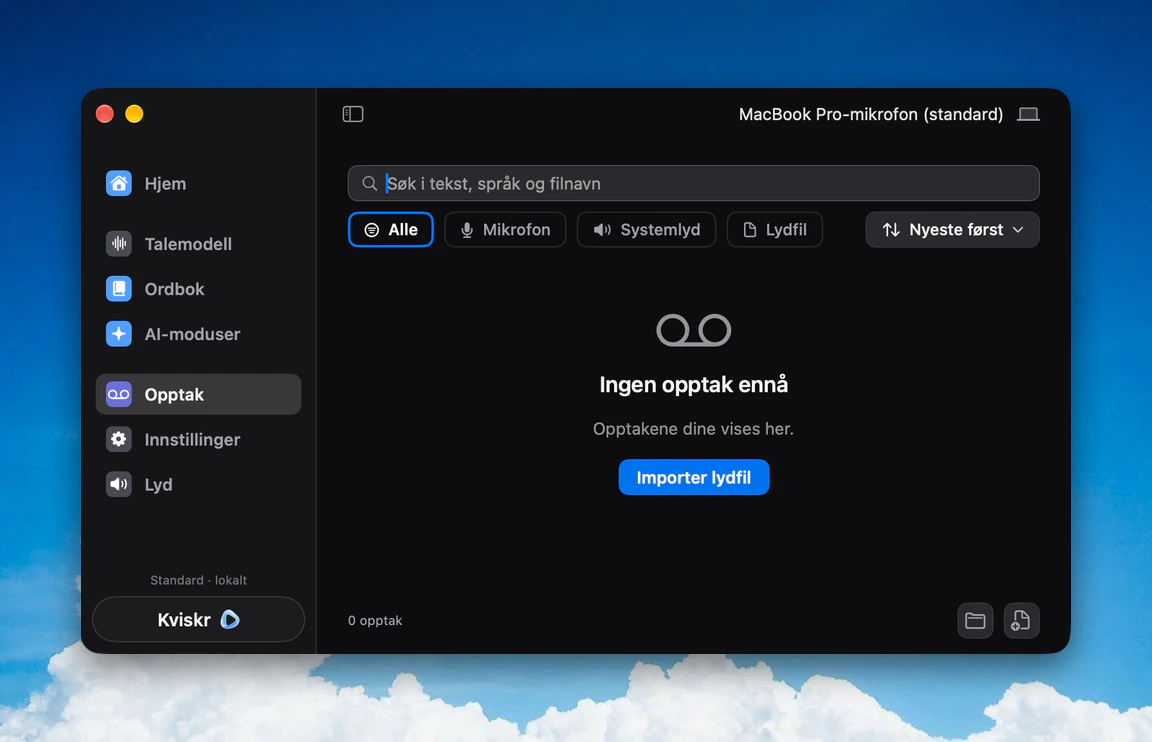Viewport: 1152px width, 742px height.
Task: Close the window with red button
Action: [x=105, y=114]
